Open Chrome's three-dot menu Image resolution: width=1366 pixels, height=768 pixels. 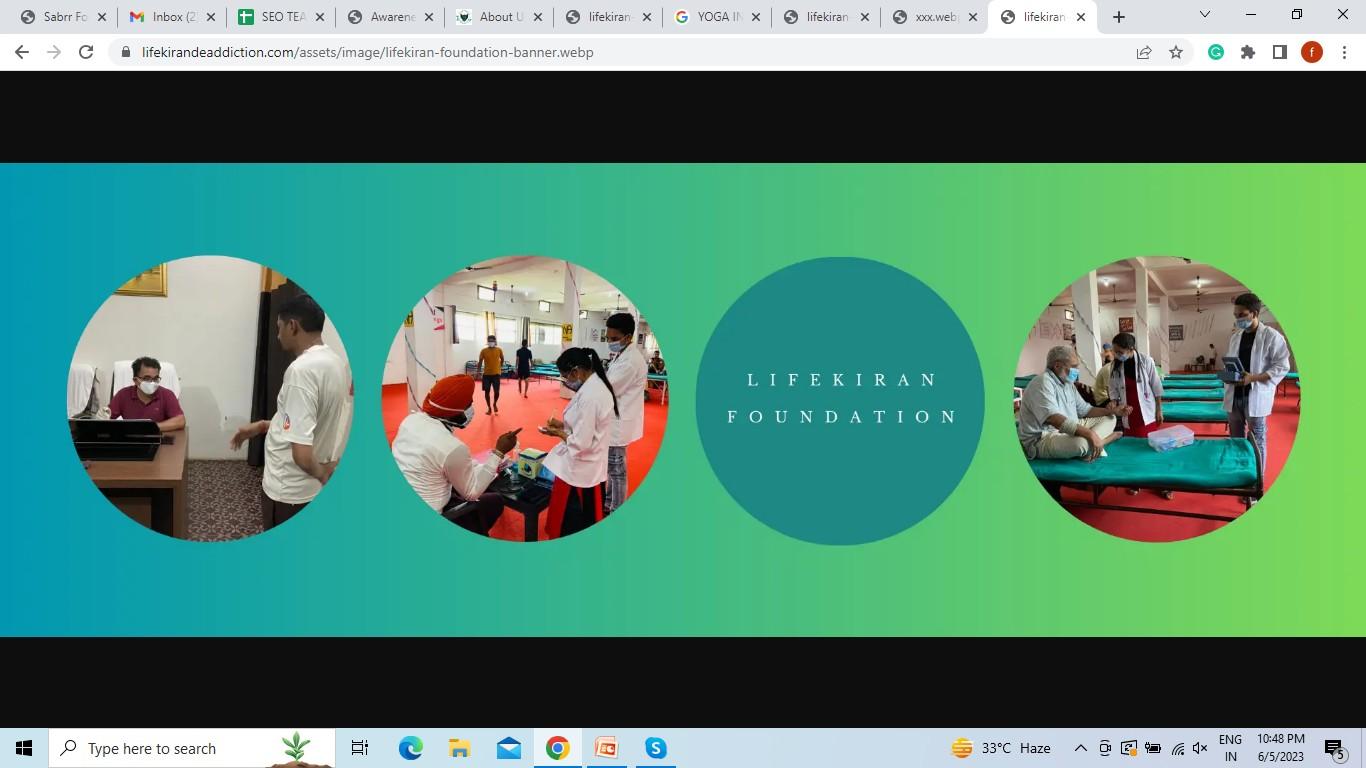click(x=1344, y=52)
